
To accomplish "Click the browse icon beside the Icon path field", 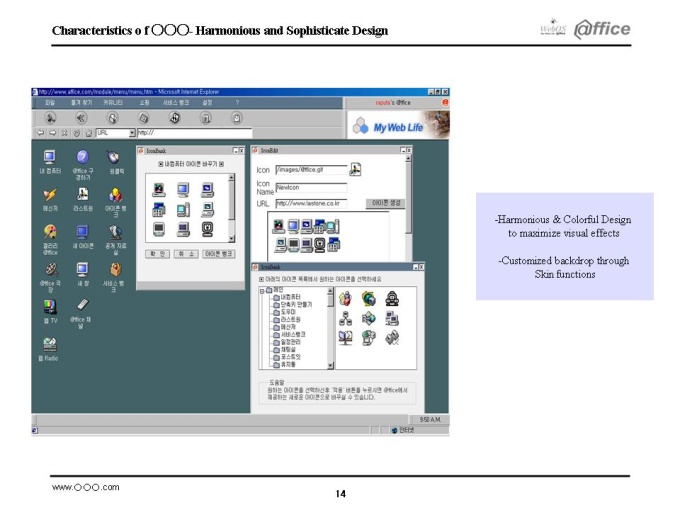I will click(x=355, y=169).
